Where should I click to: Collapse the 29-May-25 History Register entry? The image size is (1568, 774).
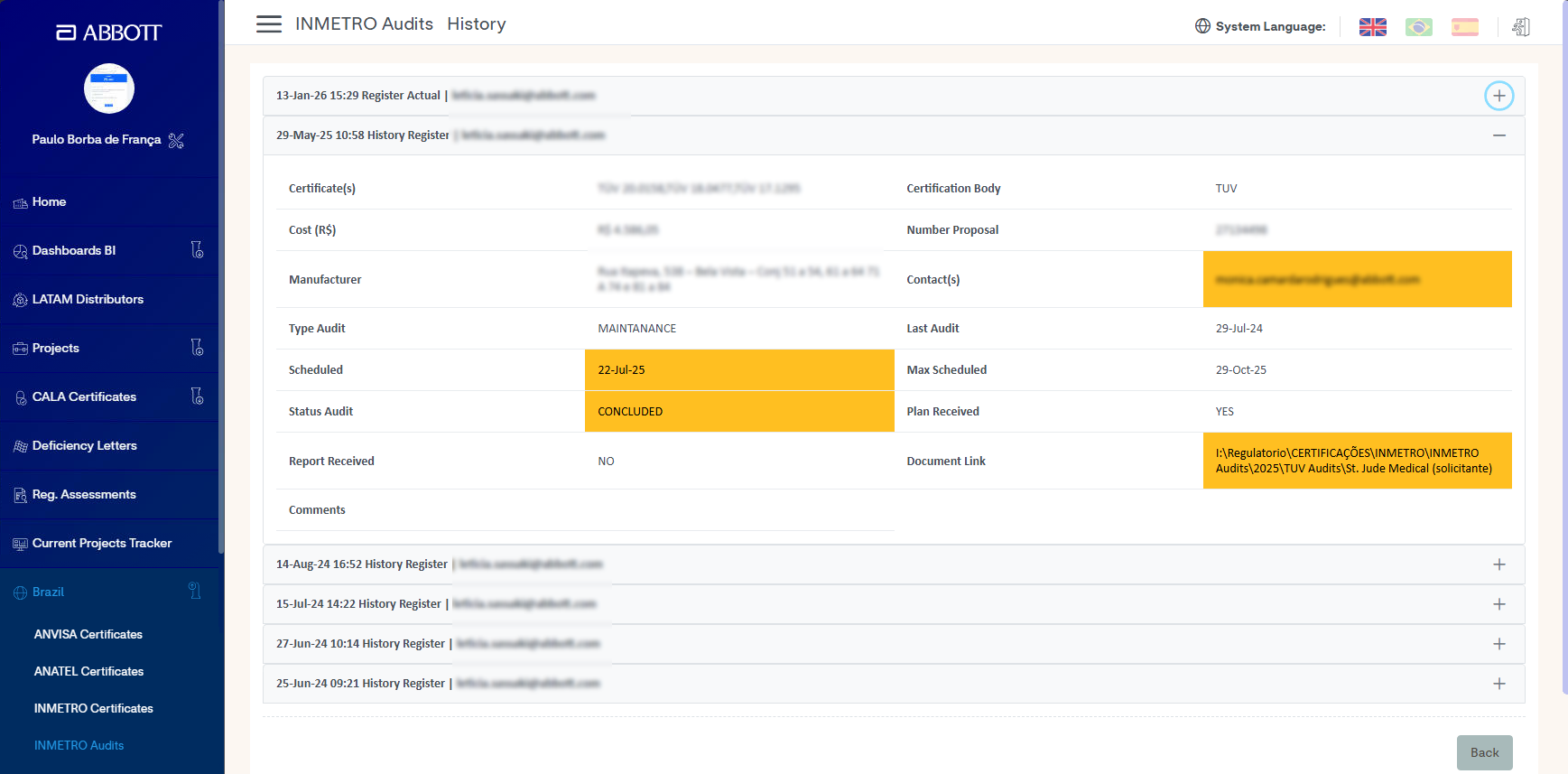1499,135
